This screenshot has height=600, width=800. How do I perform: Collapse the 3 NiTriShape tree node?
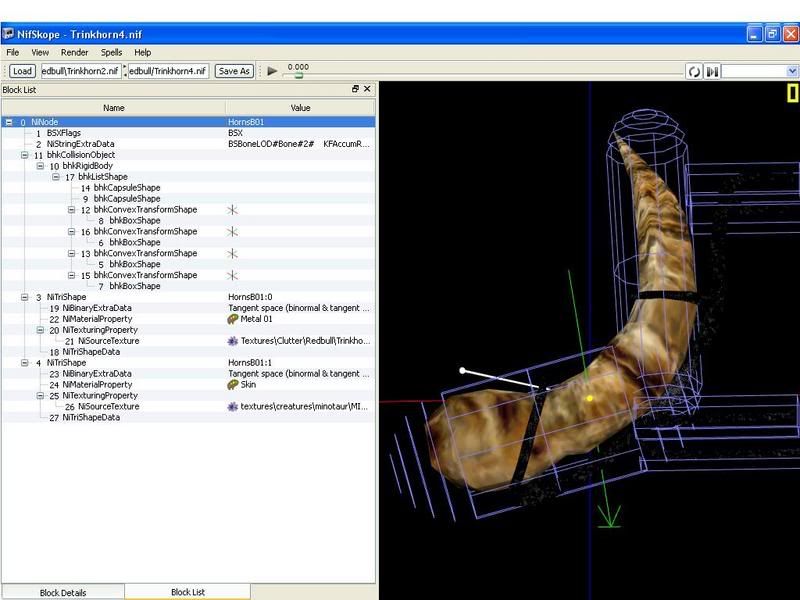tap(24, 297)
